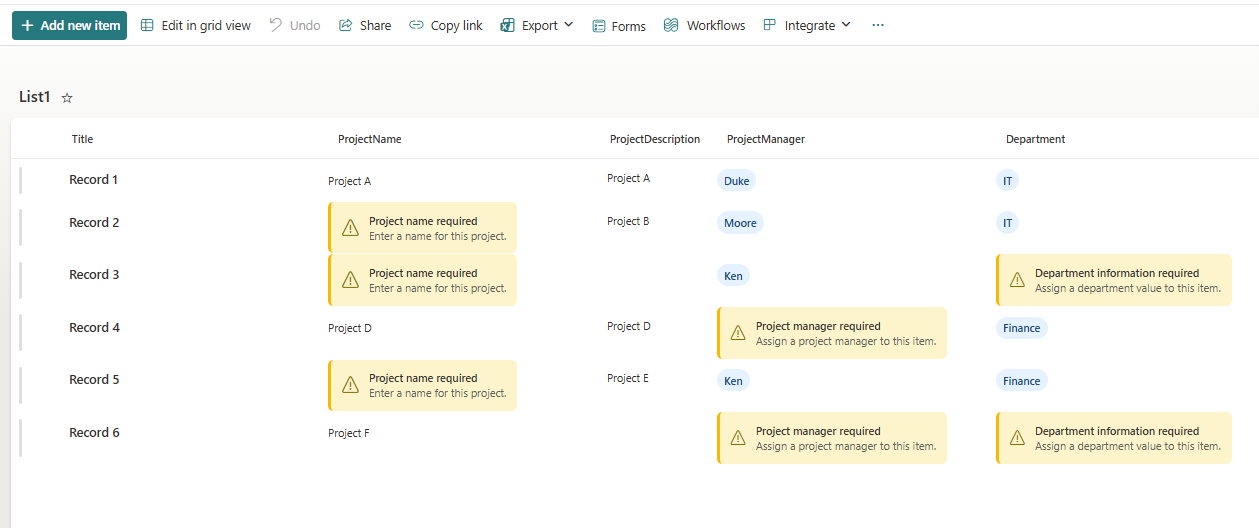The width and height of the screenshot is (1259, 528).
Task: Click Project A description in Record 1
Action: click(x=629, y=178)
